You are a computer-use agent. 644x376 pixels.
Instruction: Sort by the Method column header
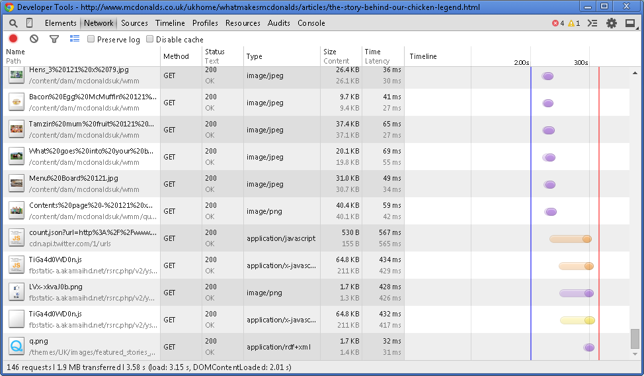[181, 56]
